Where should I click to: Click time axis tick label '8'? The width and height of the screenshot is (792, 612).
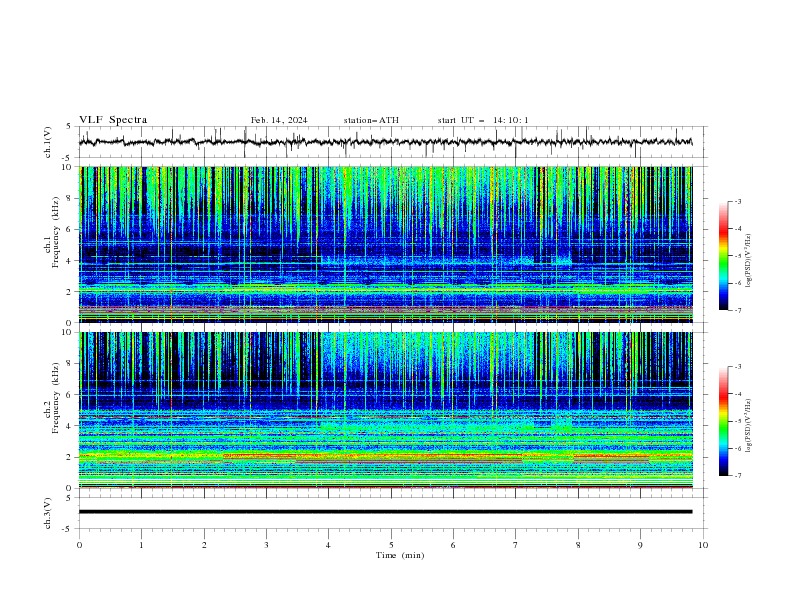(578, 545)
